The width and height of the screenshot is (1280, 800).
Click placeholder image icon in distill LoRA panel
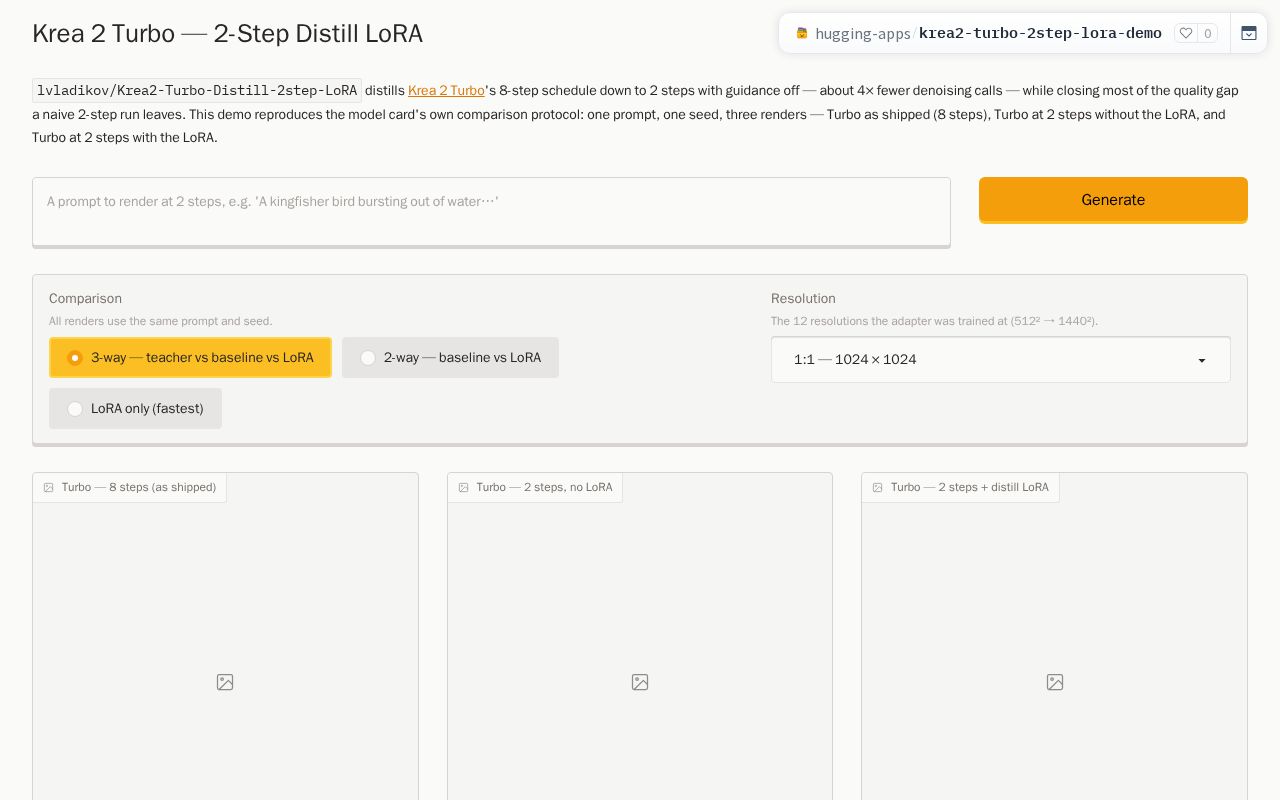tap(1055, 682)
